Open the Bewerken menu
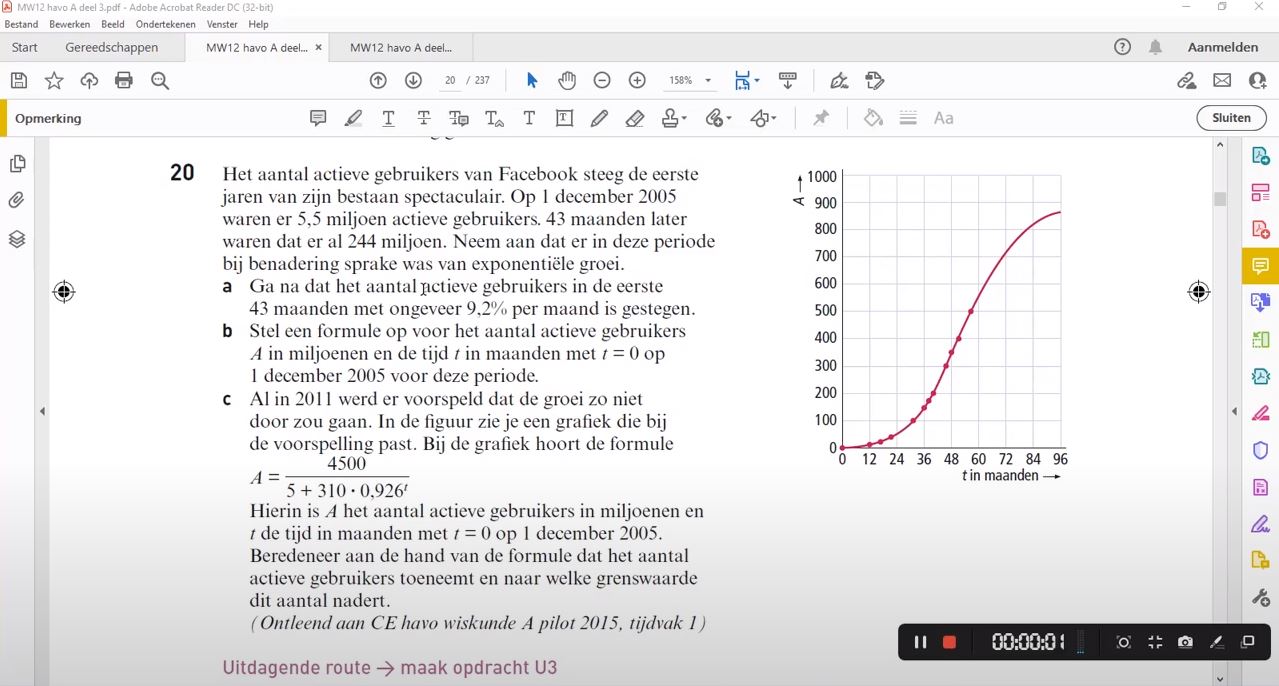This screenshot has width=1279, height=686. coord(70,24)
